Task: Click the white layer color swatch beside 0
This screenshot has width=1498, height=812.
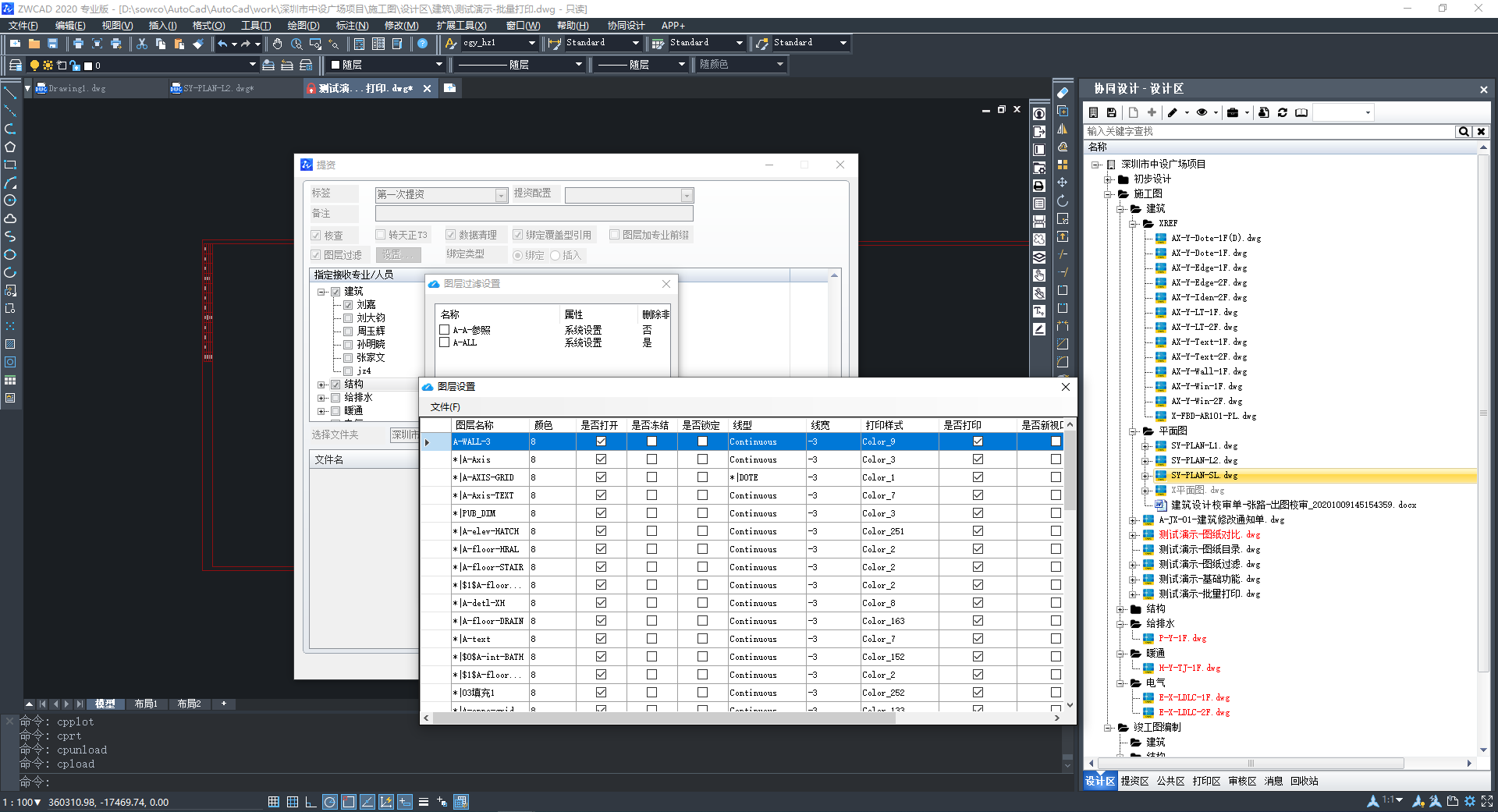Action: coord(87,66)
